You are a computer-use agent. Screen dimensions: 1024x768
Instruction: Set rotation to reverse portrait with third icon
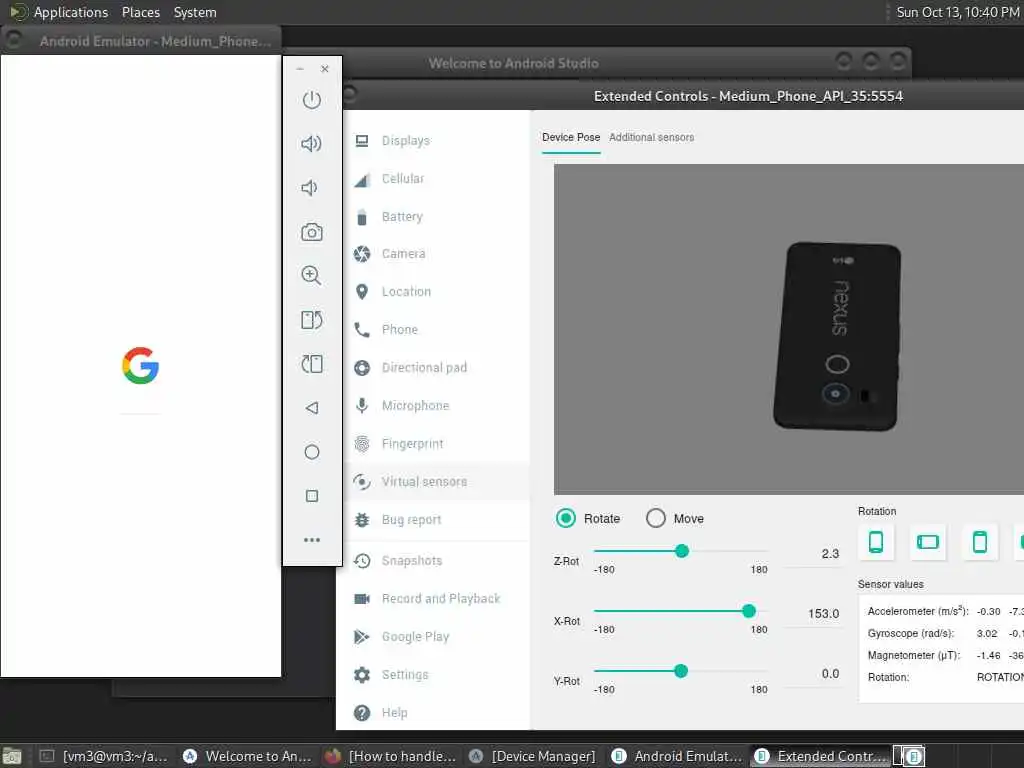pos(980,542)
